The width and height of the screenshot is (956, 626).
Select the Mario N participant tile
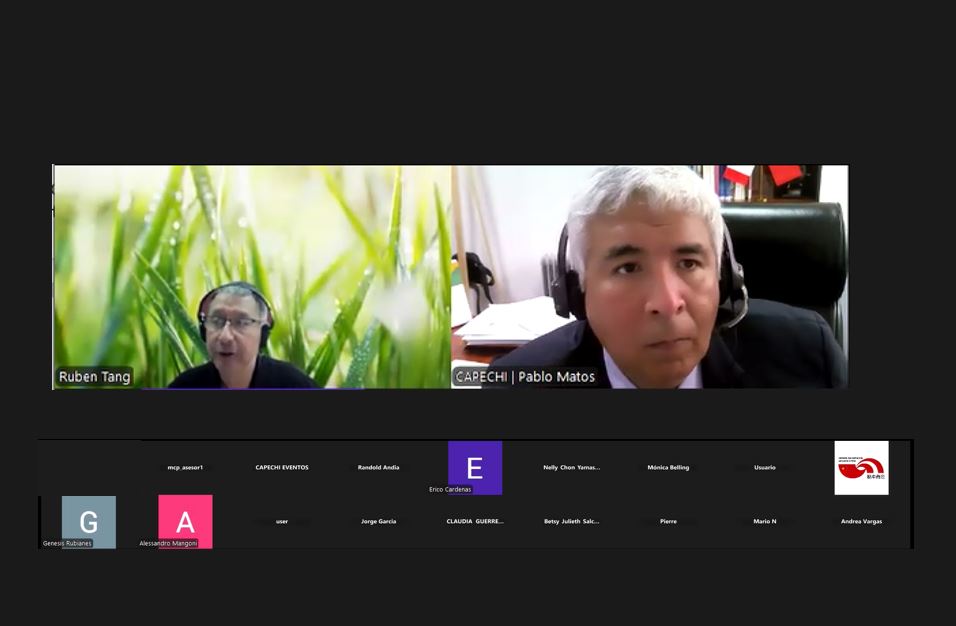click(764, 521)
